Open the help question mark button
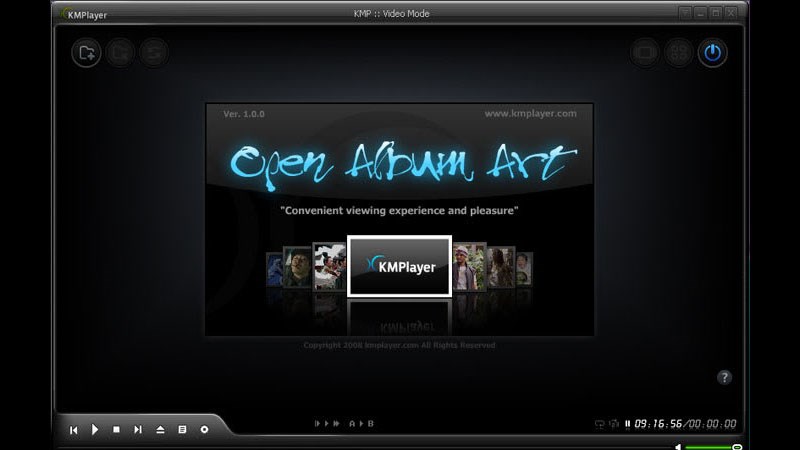Viewport: 800px width, 450px height. click(x=724, y=377)
